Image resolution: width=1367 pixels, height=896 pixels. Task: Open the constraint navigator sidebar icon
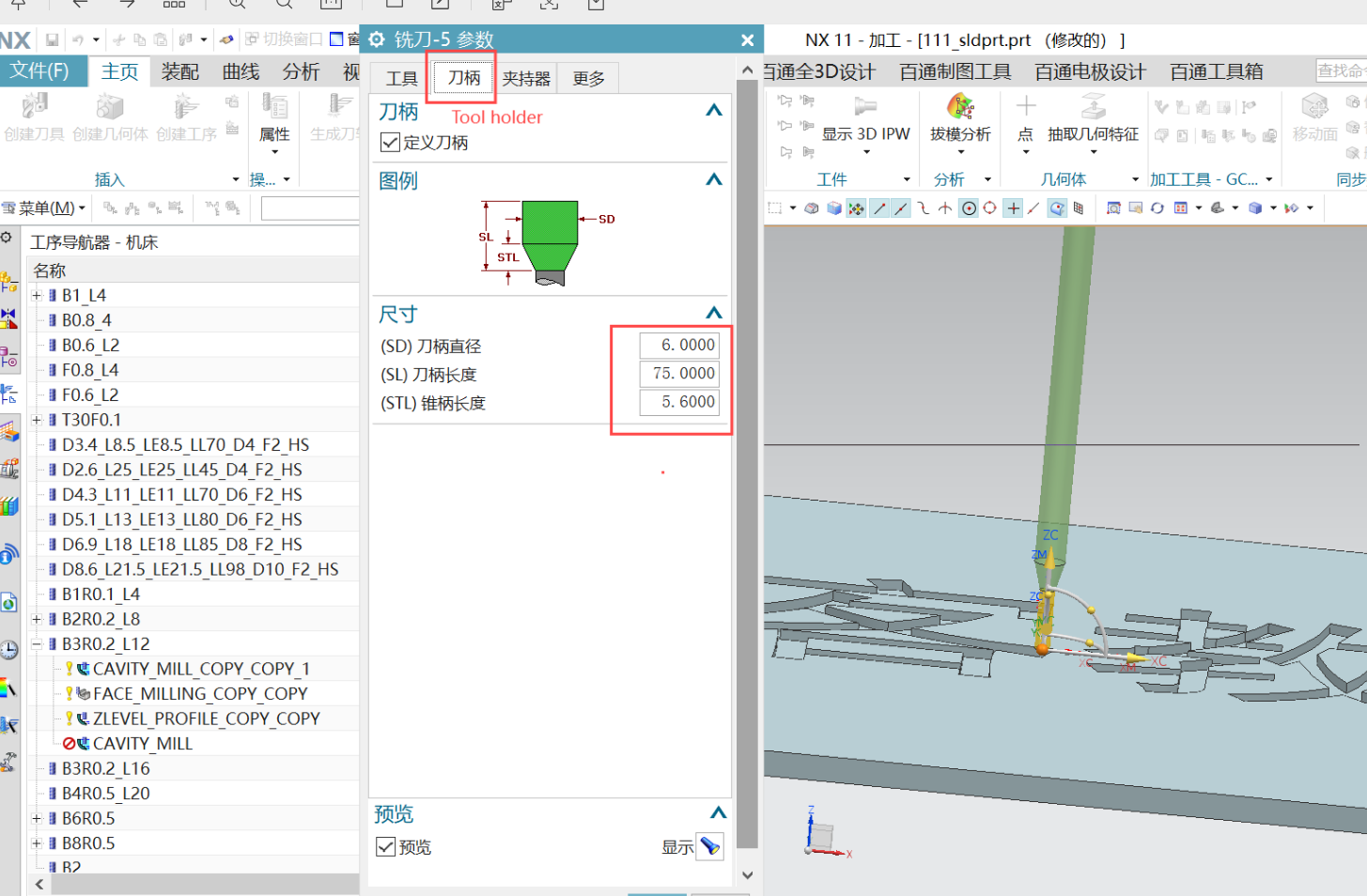8,318
